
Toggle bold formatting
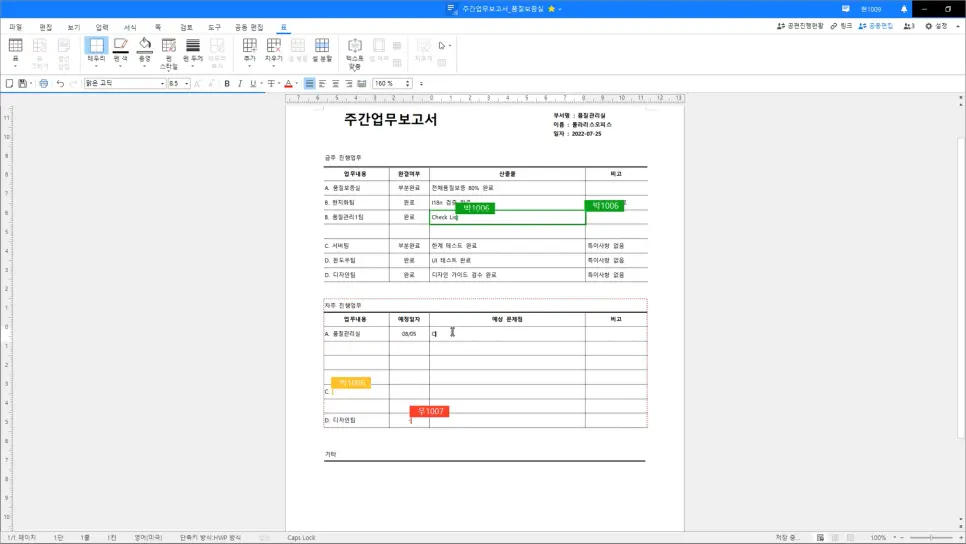click(227, 83)
